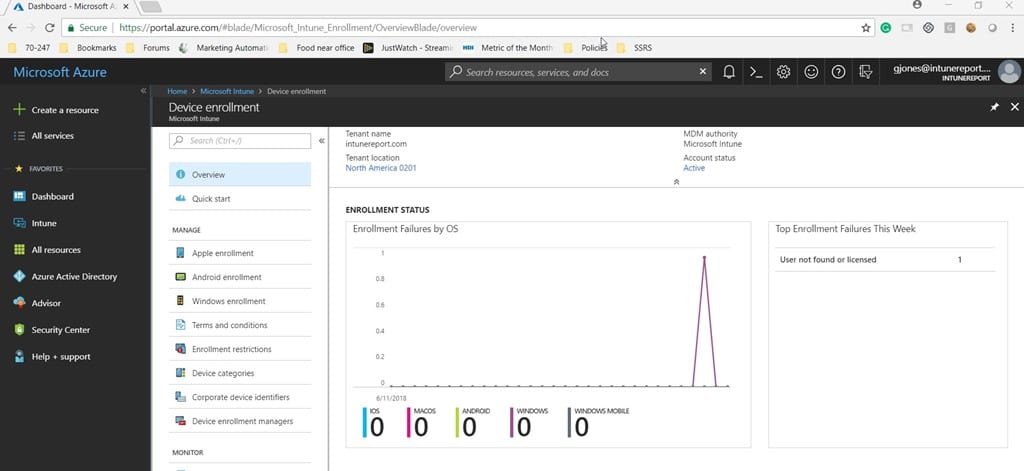The width and height of the screenshot is (1024, 471).
Task: Open Enrollment restrictions menu item
Action: 240,349
